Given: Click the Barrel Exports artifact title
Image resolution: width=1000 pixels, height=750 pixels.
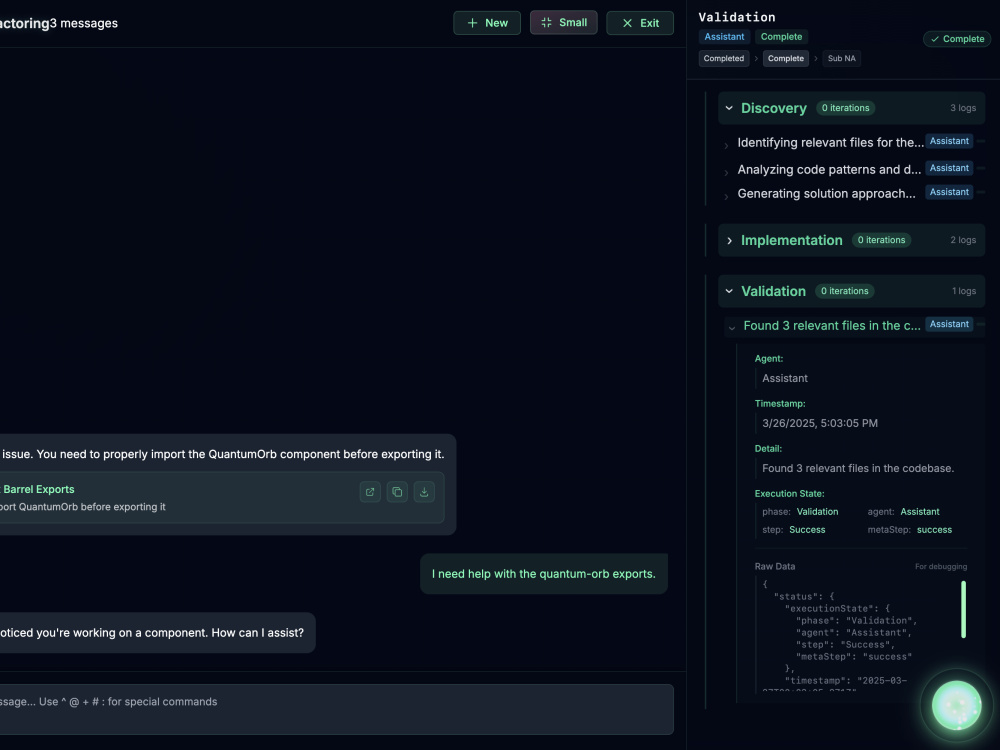Looking at the screenshot, I should (x=38, y=489).
